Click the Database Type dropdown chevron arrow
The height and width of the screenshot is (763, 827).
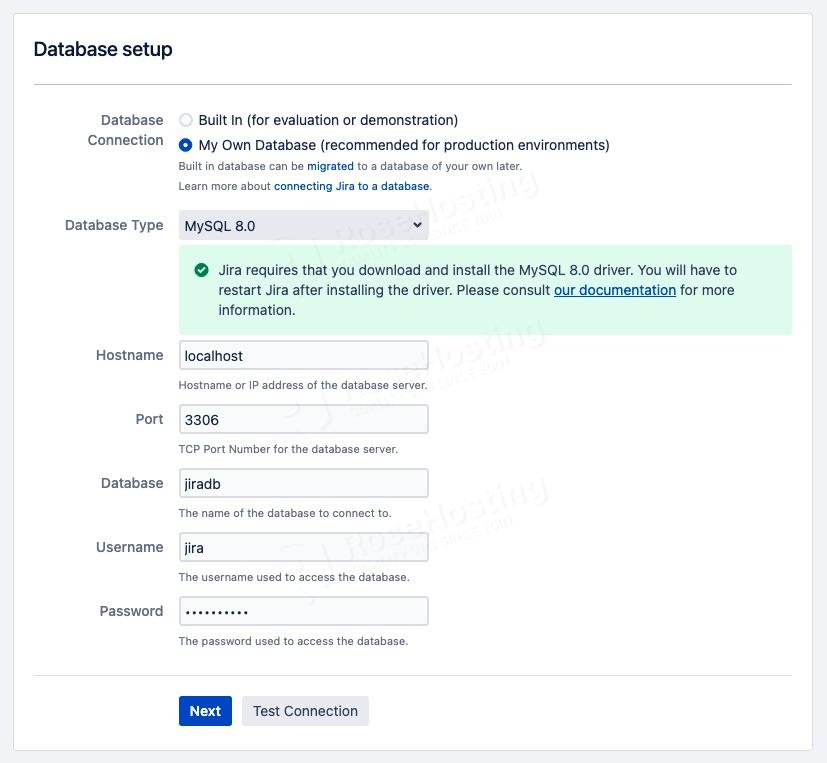417,225
